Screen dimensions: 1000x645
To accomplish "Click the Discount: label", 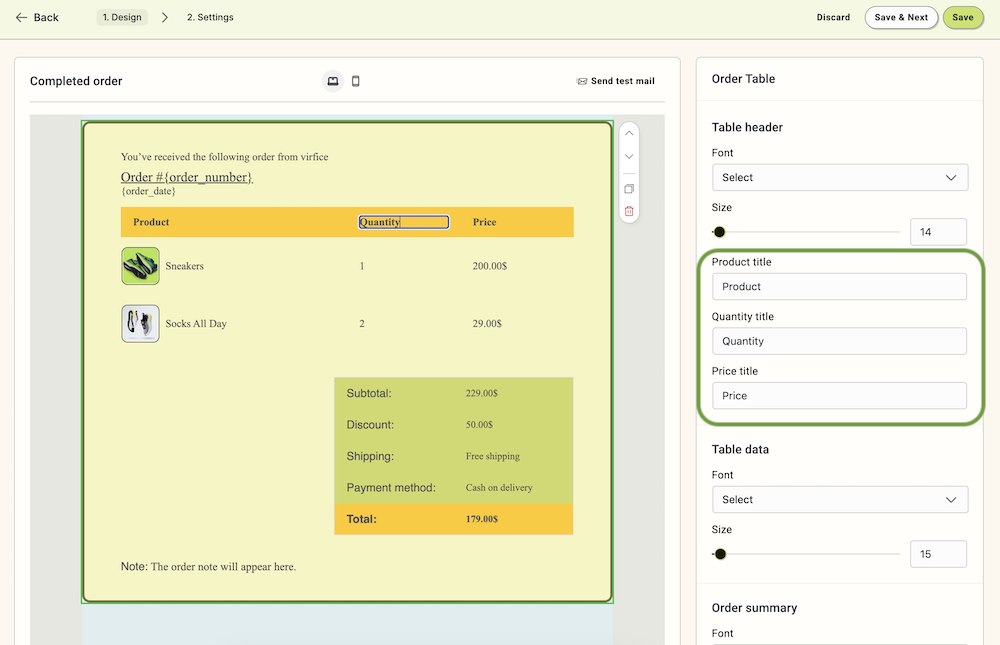I will point(370,424).
